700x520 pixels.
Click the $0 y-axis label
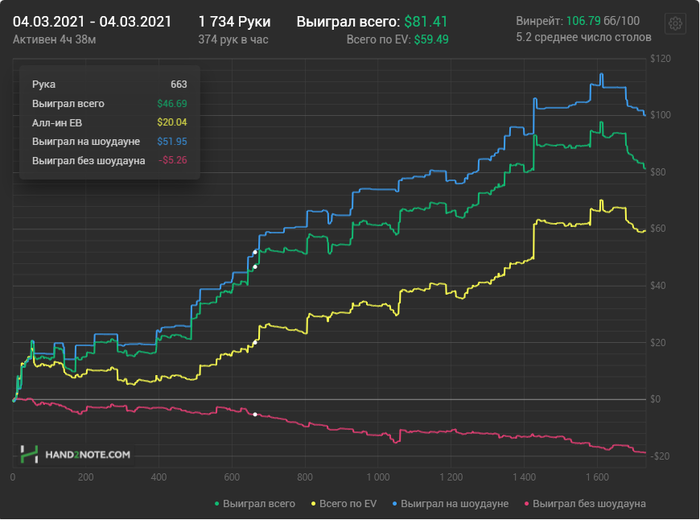click(x=655, y=399)
